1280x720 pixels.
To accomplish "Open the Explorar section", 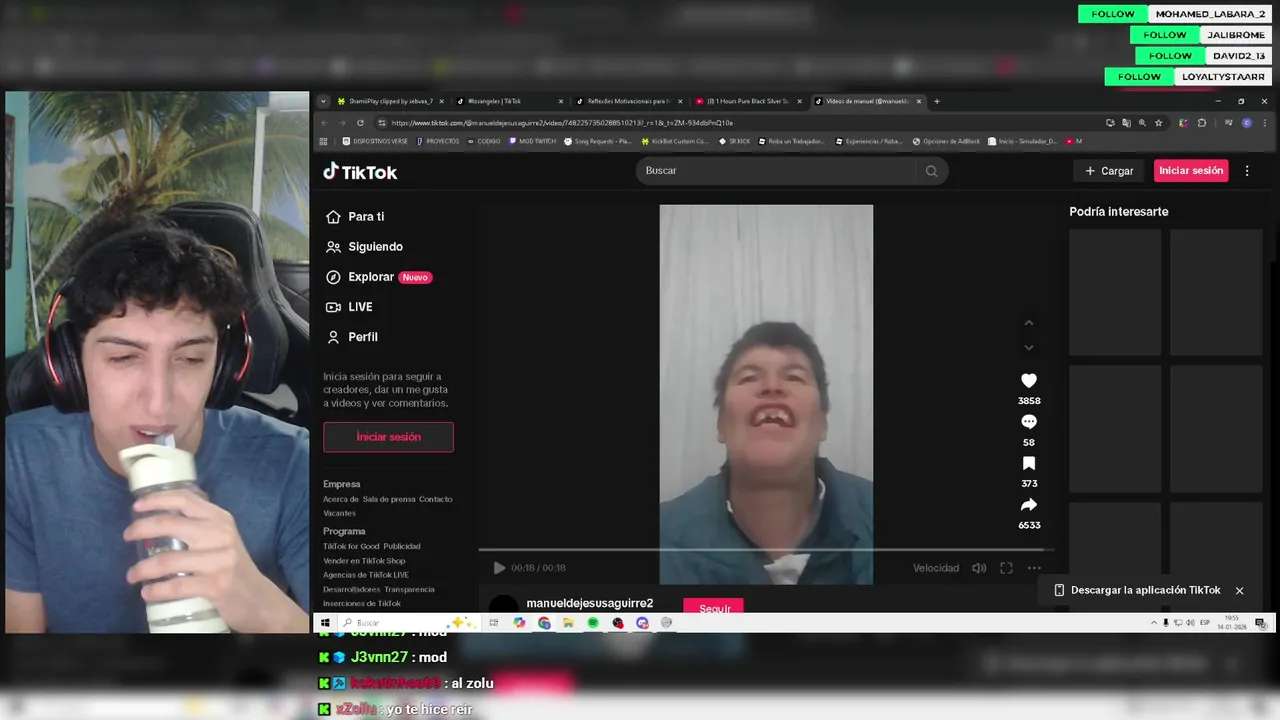I will pyautogui.click(x=378, y=277).
